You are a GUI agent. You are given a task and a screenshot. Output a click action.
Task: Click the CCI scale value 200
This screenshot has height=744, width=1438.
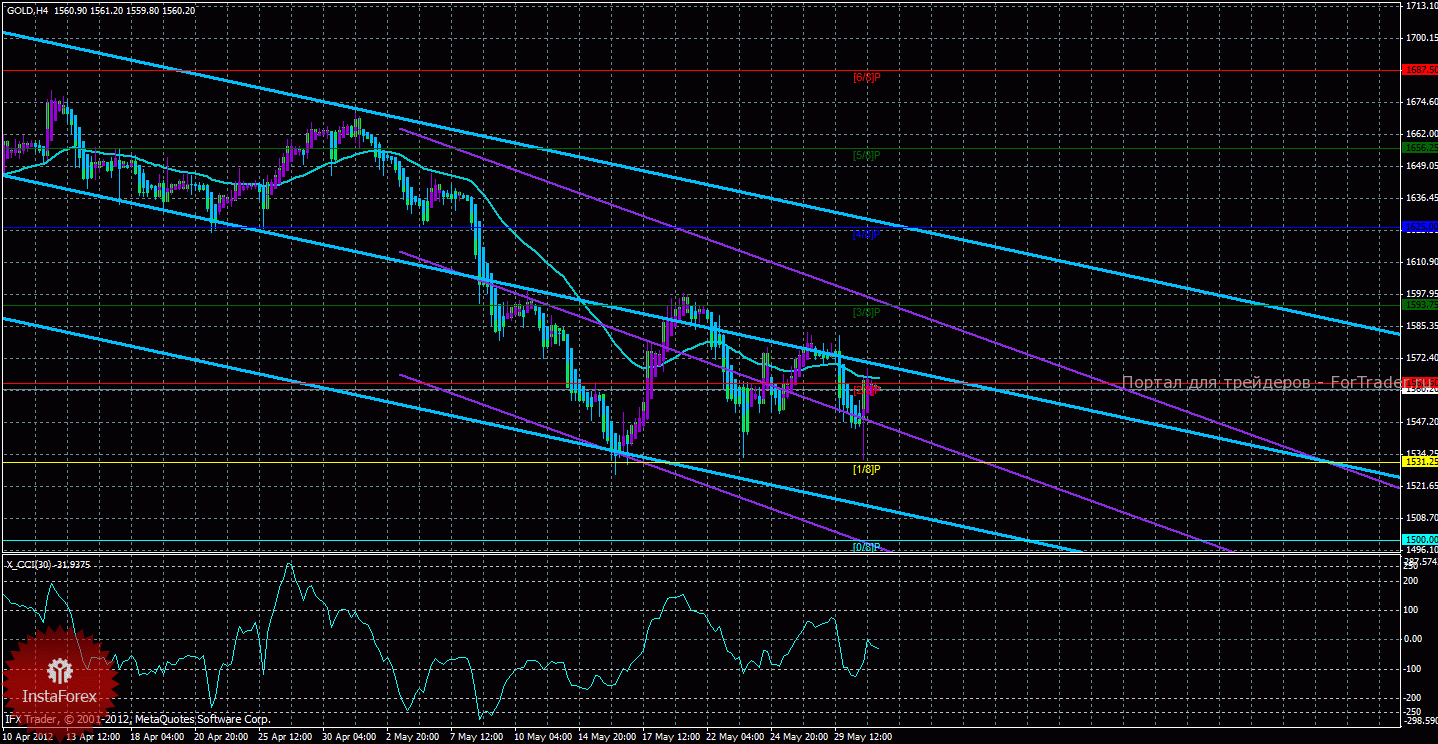[x=1412, y=580]
